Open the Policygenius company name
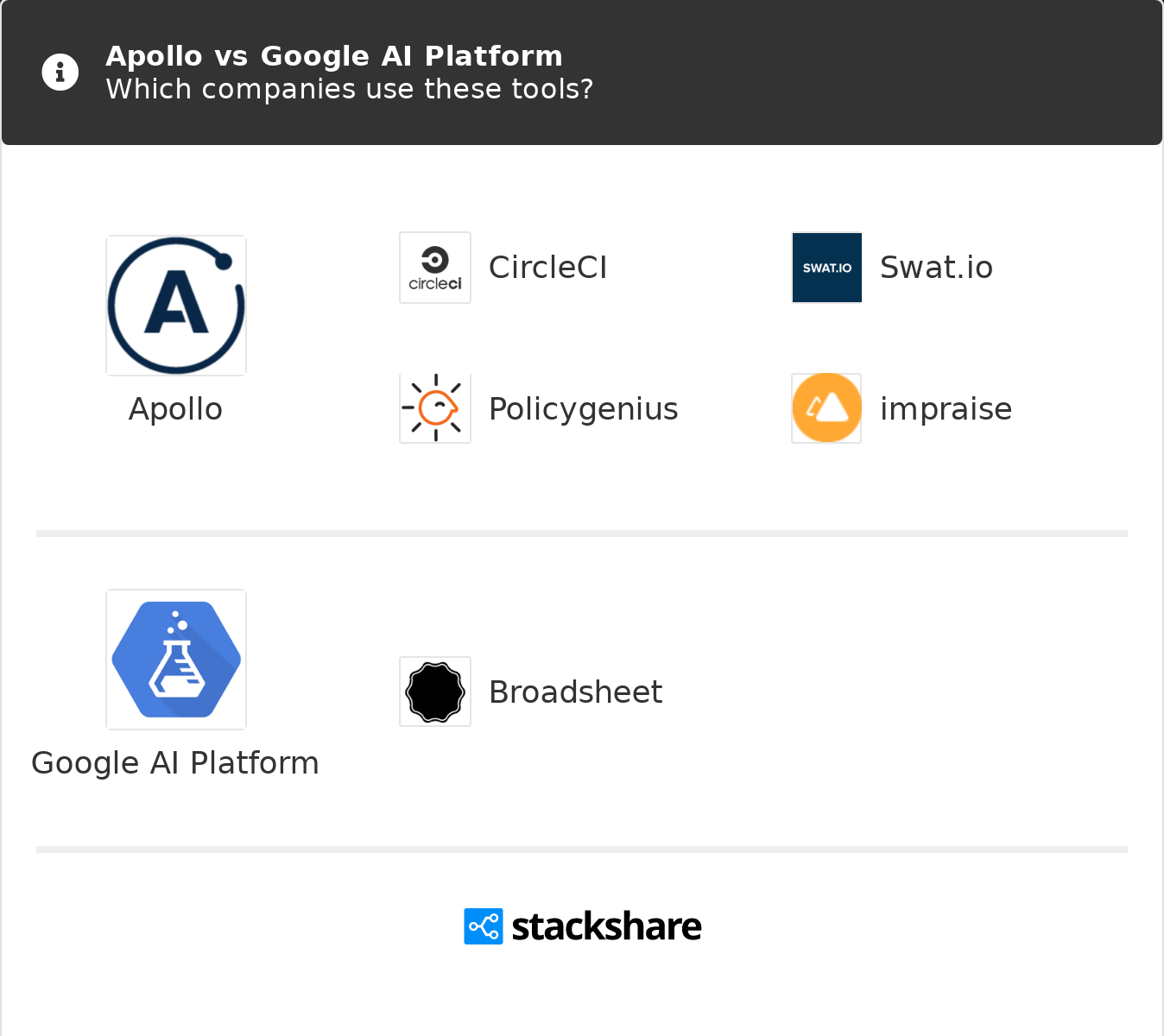1164x1036 pixels. point(584,409)
